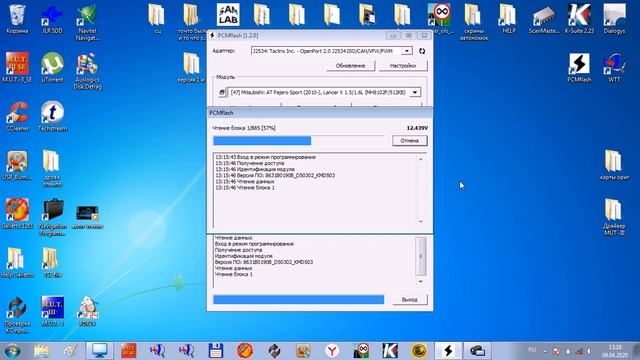Viewport: 640px width, 360px height.
Task: Open the карты ориг folder on the desktop
Action: coord(614,165)
